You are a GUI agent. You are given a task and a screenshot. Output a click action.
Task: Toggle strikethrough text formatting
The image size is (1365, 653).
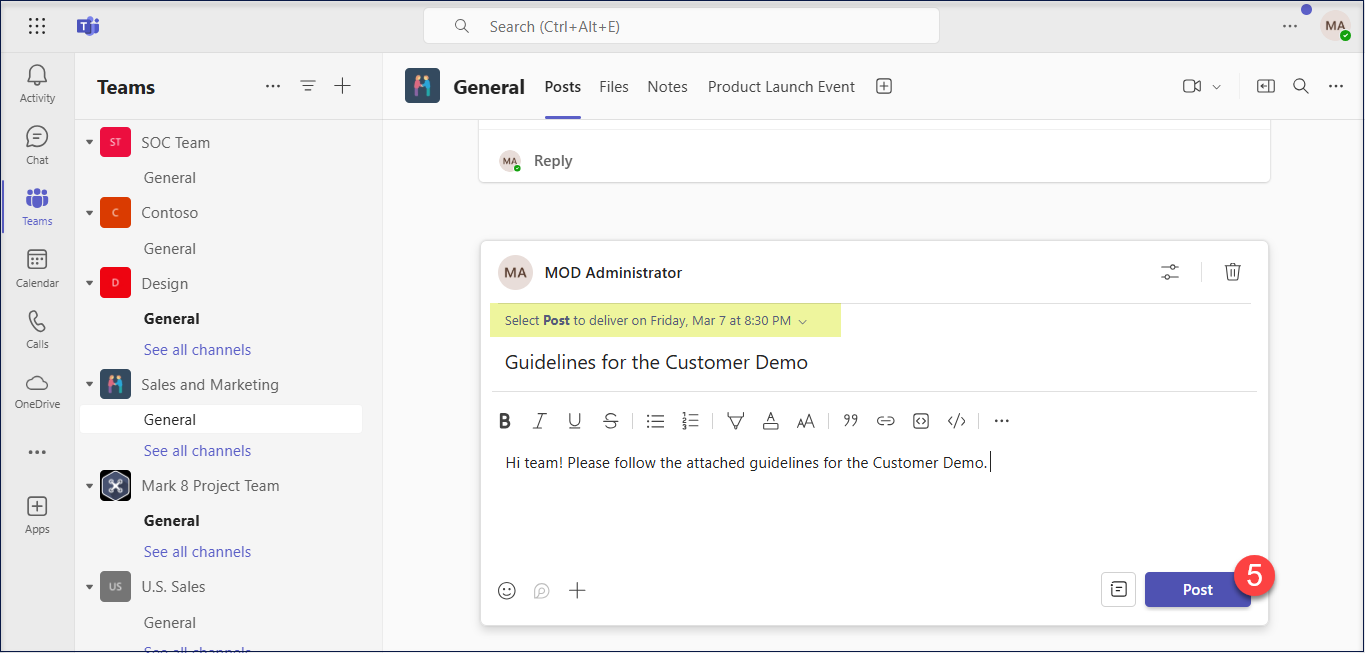click(610, 421)
